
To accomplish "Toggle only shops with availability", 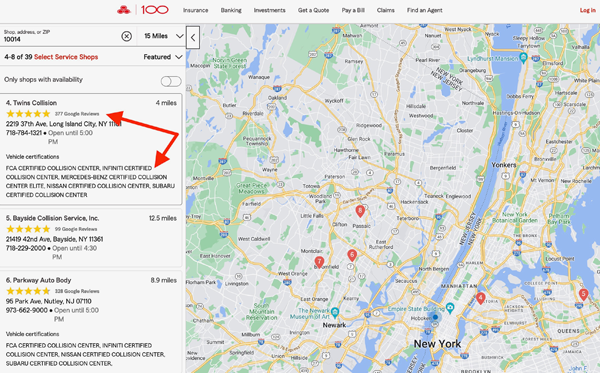I will 171,81.
